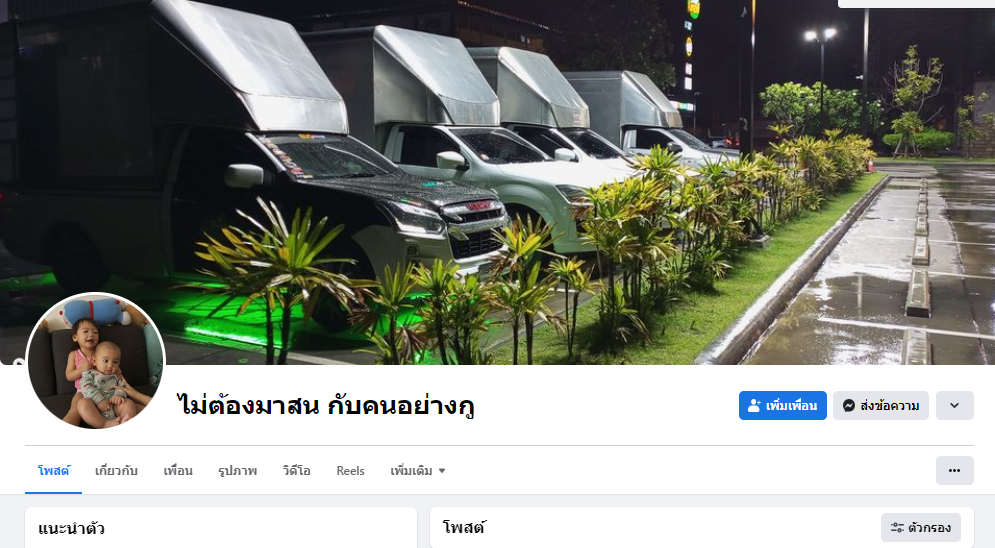Image resolution: width=995 pixels, height=548 pixels.
Task: Click the add friend person icon
Action: point(754,405)
